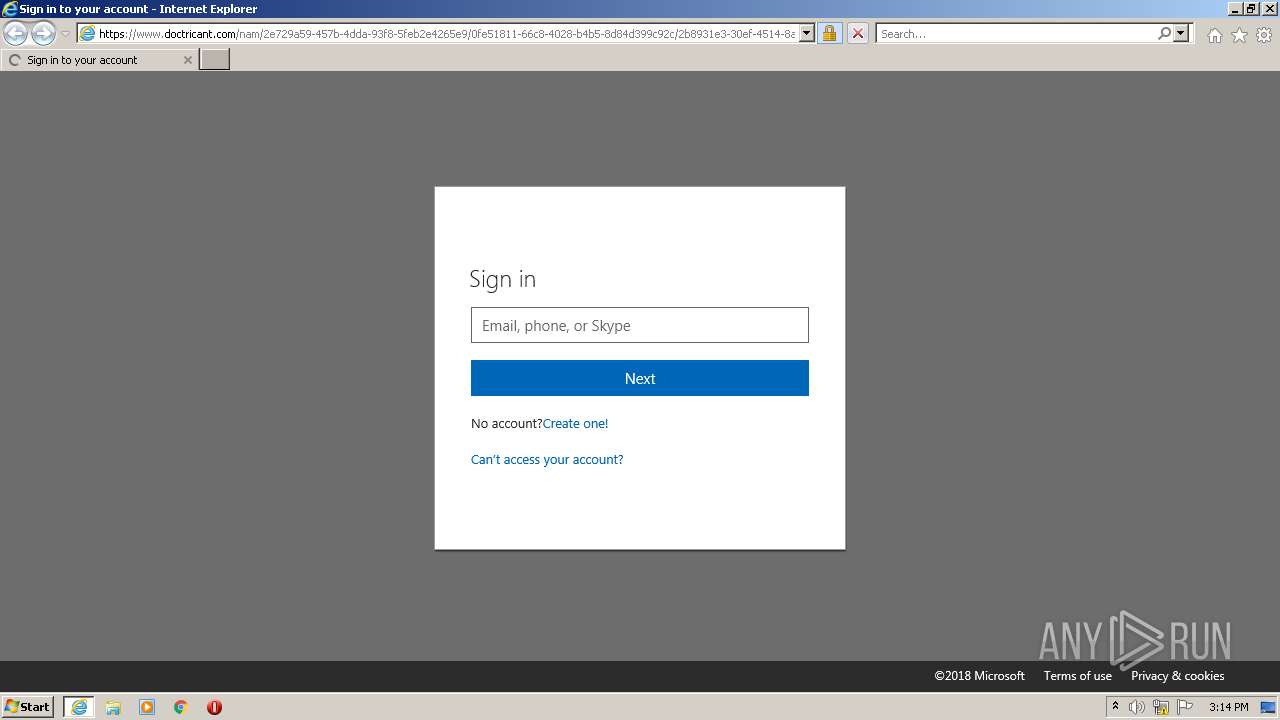
Task: Open the 'Create one!' link
Action: tap(575, 424)
